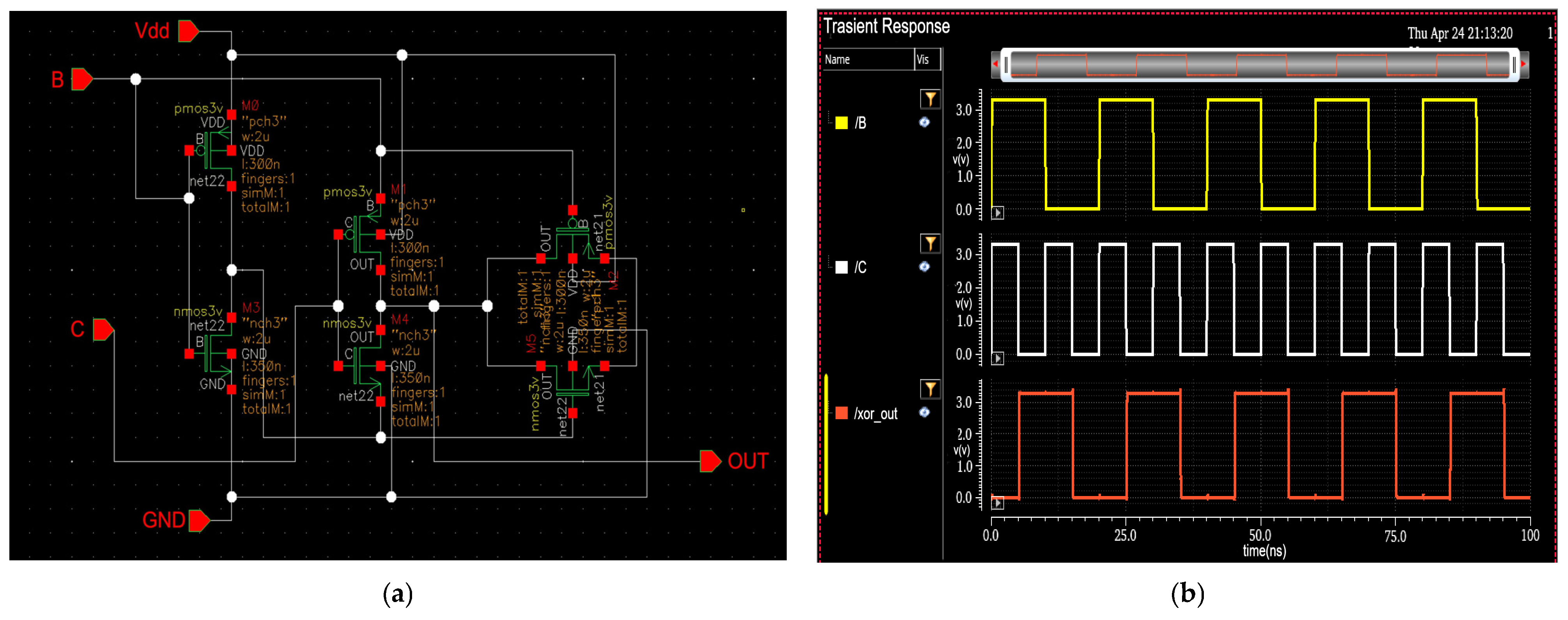The image size is (1568, 620).
Task: Click the orange /xor_out color swatch
Action: click(x=841, y=414)
